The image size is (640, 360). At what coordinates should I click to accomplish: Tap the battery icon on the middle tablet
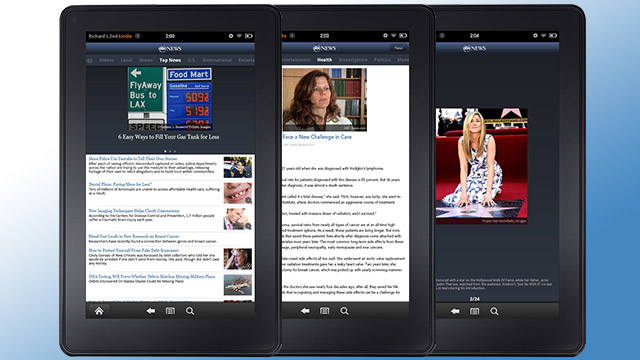(403, 36)
